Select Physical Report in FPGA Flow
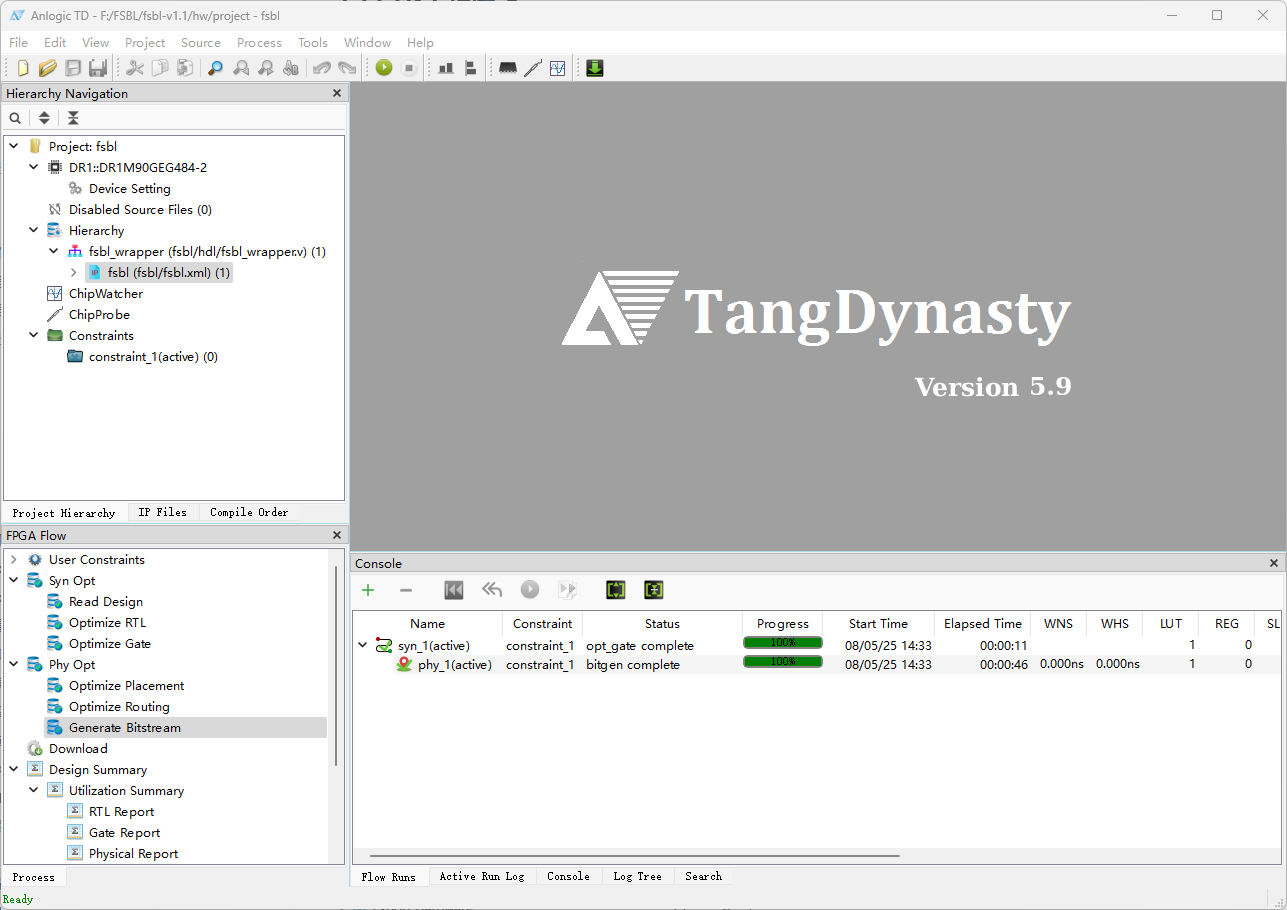1287x910 pixels. [133, 853]
